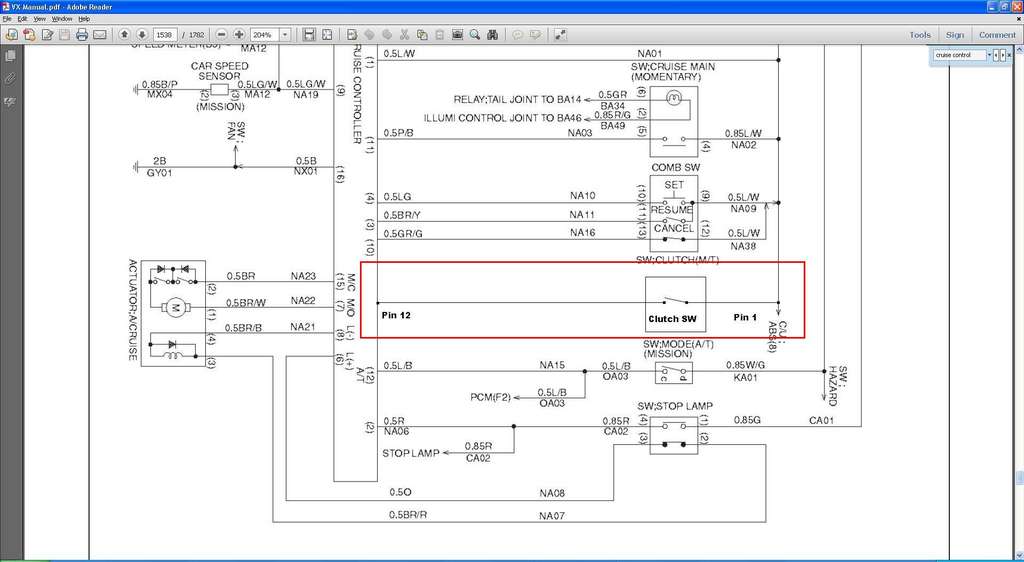Click the sticky note comment icon
The height and width of the screenshot is (562, 1024).
click(x=518, y=35)
